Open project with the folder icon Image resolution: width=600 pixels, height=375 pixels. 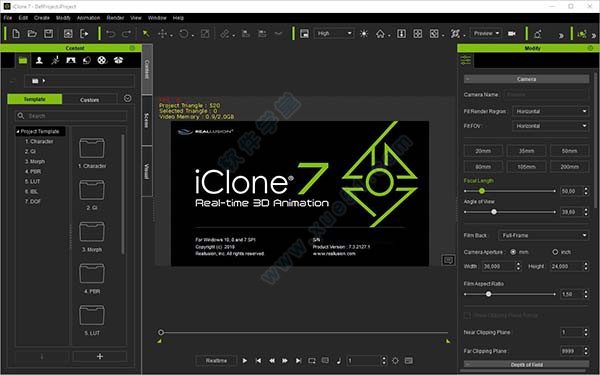(x=32, y=34)
